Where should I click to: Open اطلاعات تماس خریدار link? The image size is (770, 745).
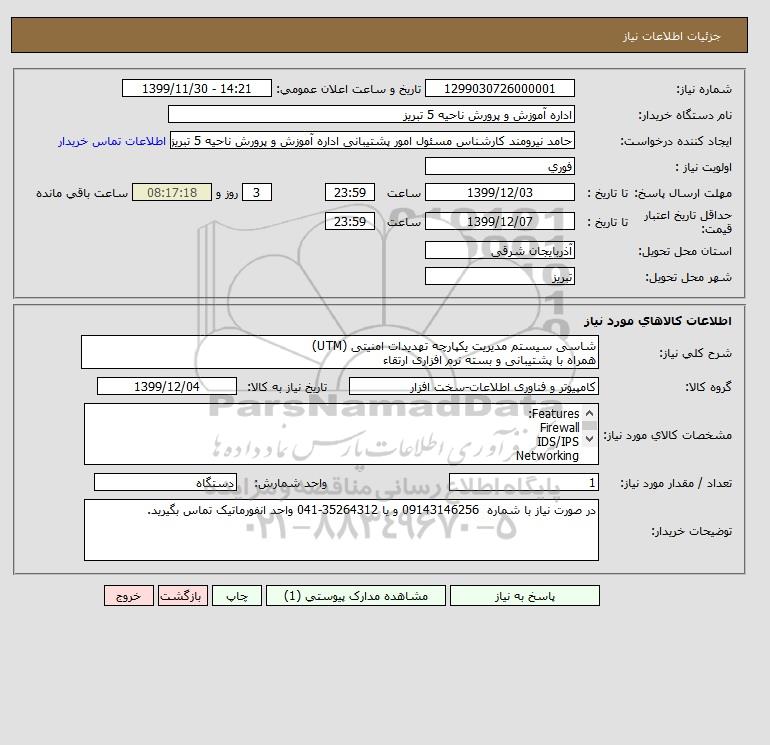tap(112, 141)
